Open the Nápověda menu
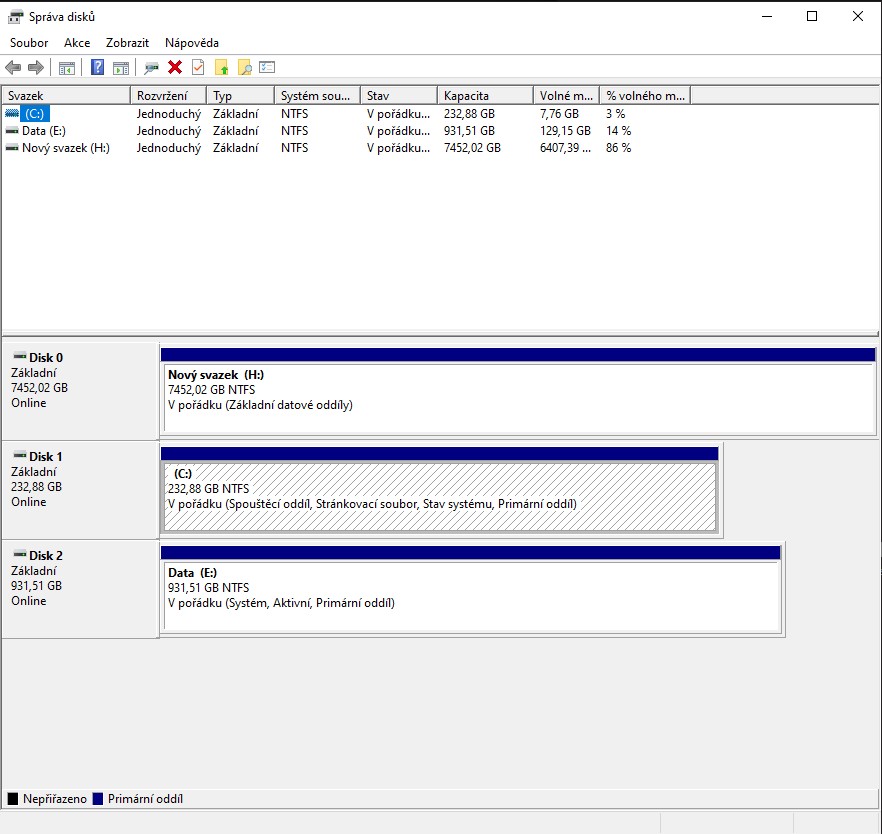Image resolution: width=882 pixels, height=834 pixels. (x=191, y=43)
